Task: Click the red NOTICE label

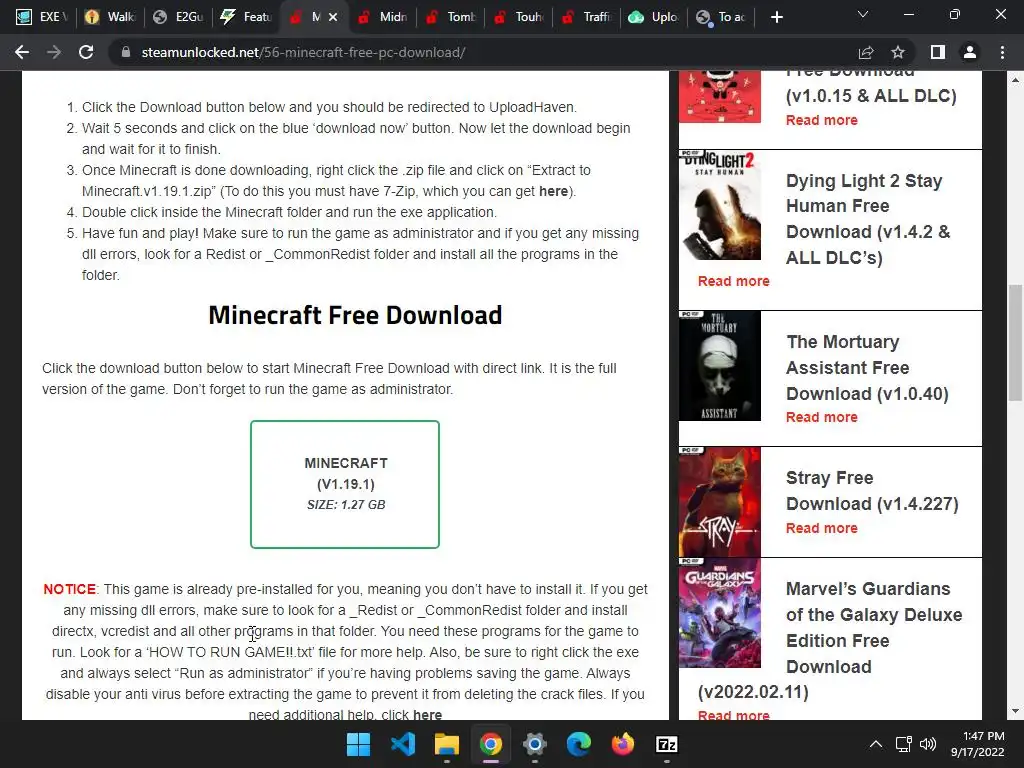Action: click(x=69, y=589)
